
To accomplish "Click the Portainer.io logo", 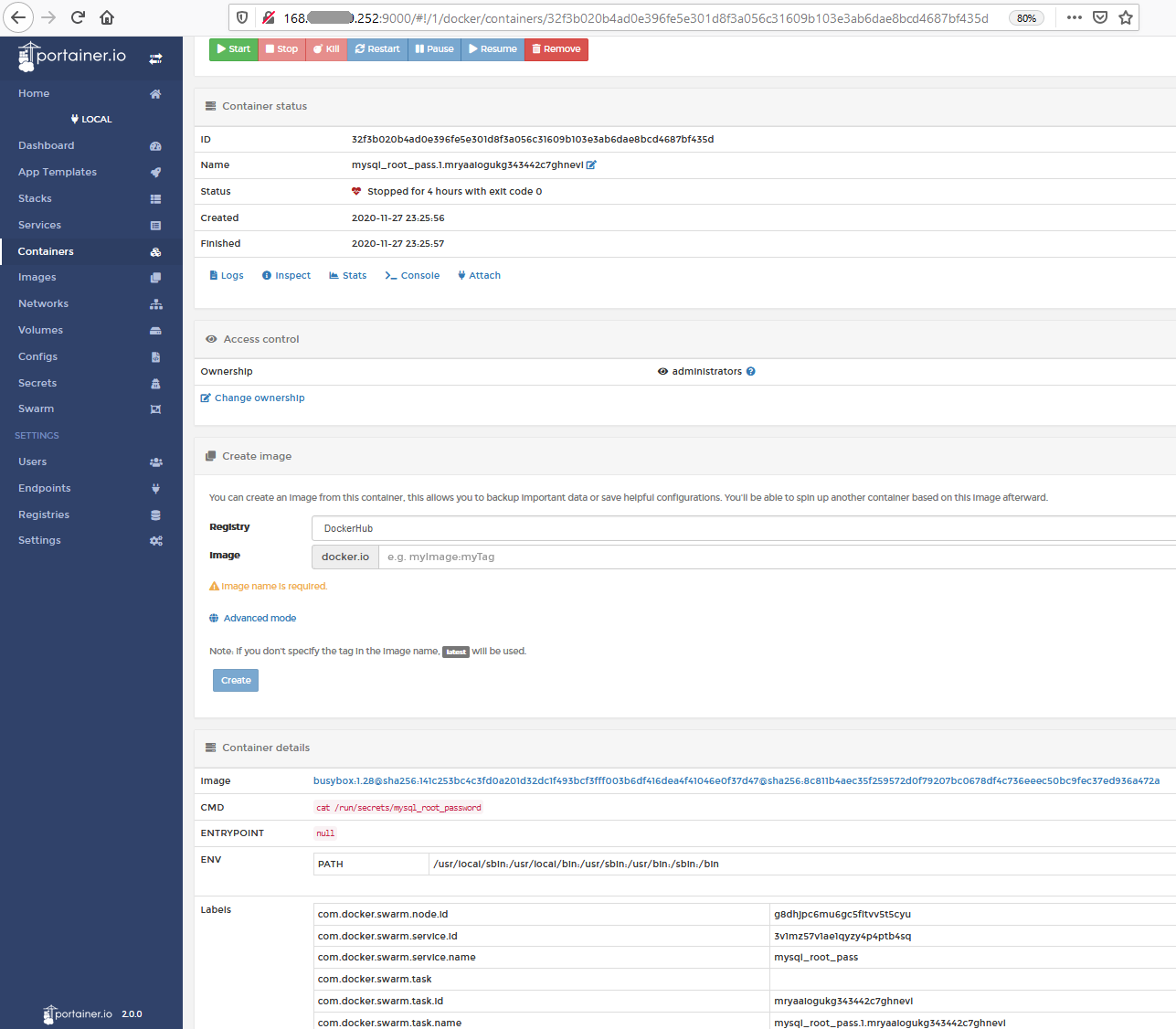I will pos(72,57).
